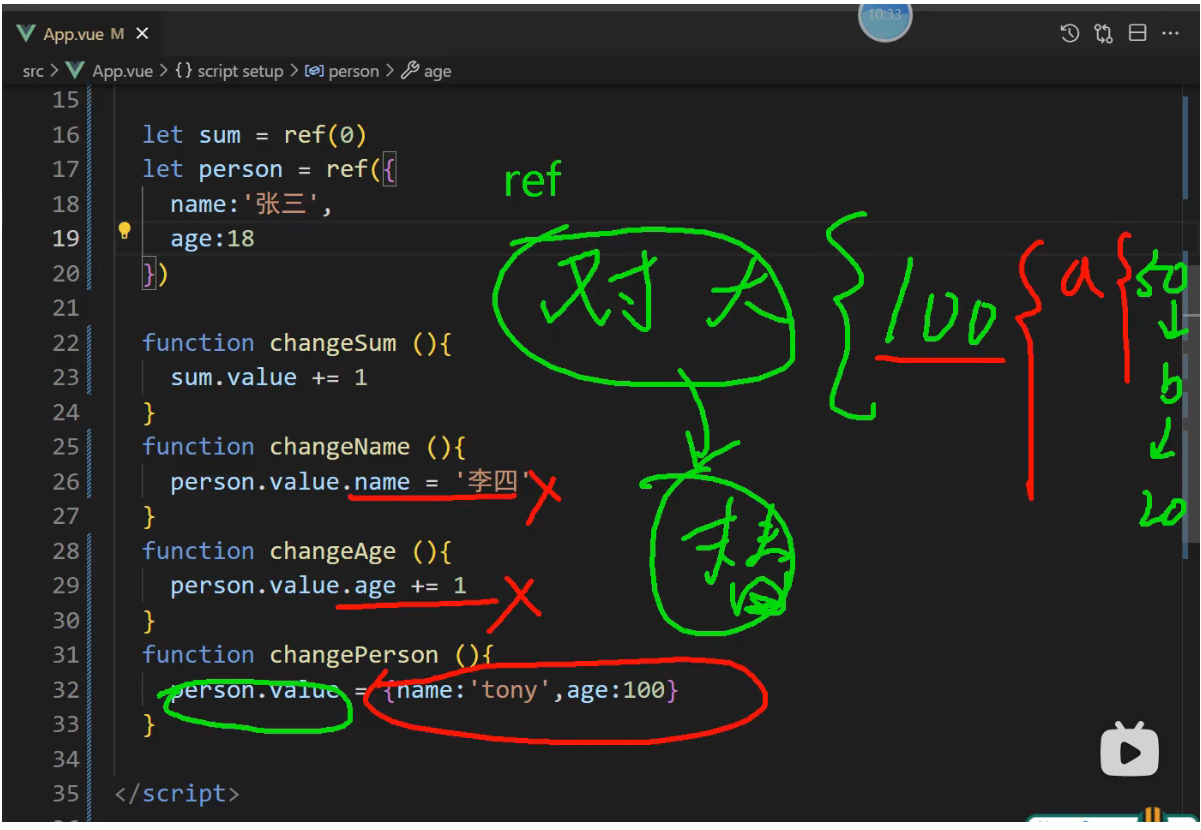
Task: Click line number 31 in the gutter
Action: click(66, 655)
